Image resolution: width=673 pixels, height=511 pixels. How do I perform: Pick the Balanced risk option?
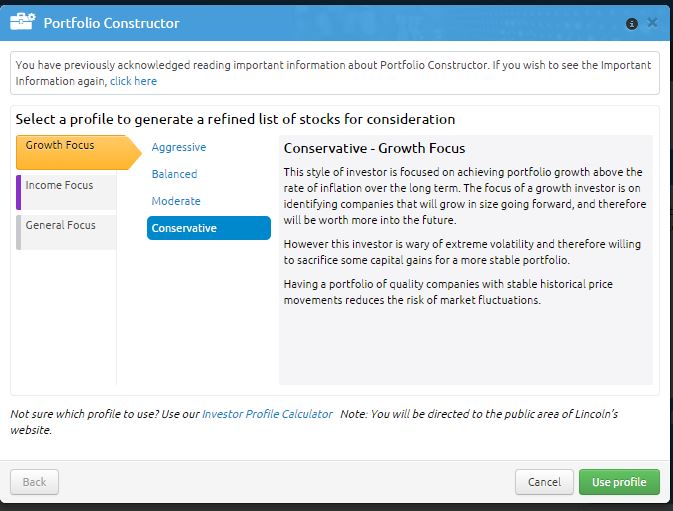pos(174,174)
